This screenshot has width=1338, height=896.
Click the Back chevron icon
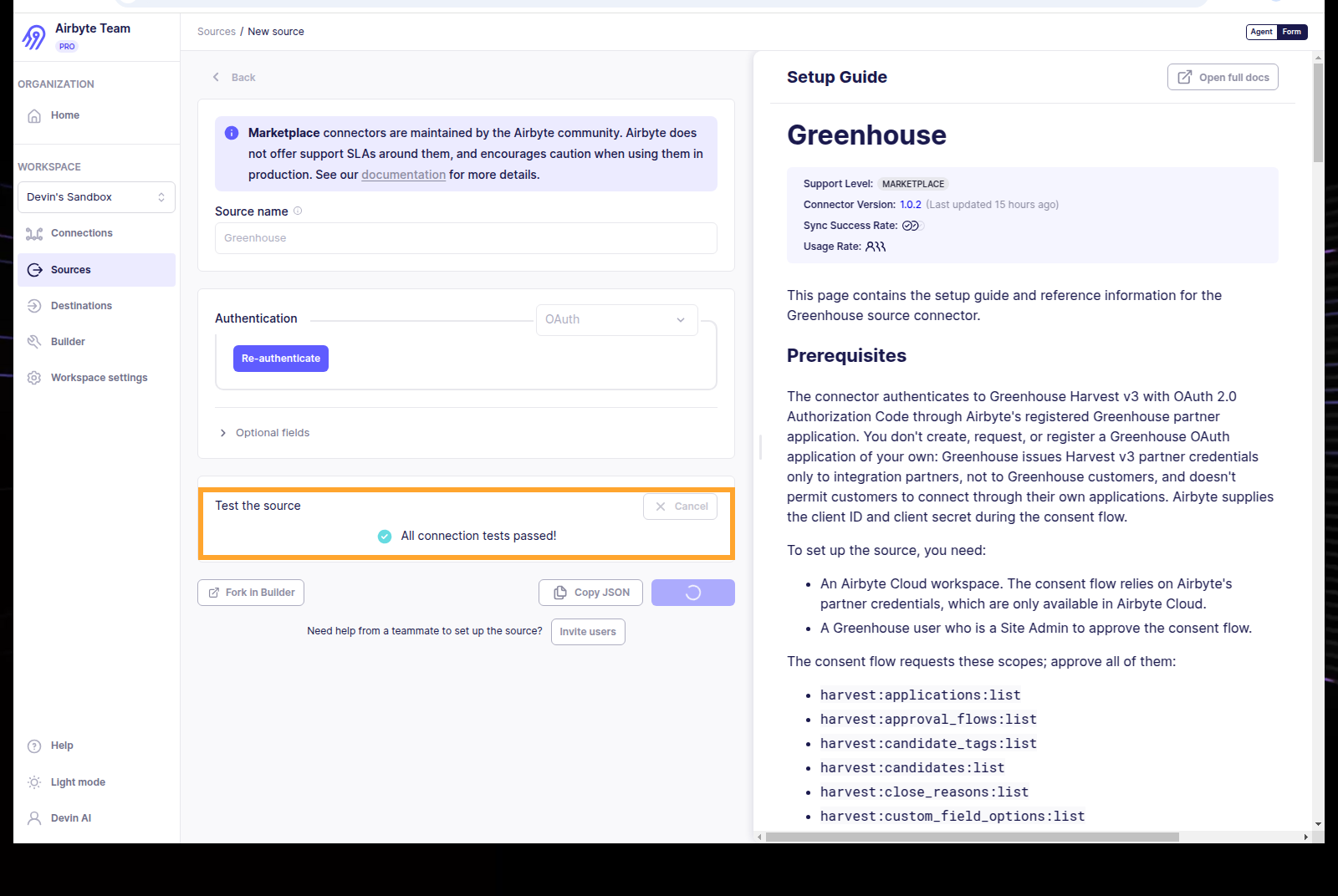(216, 77)
